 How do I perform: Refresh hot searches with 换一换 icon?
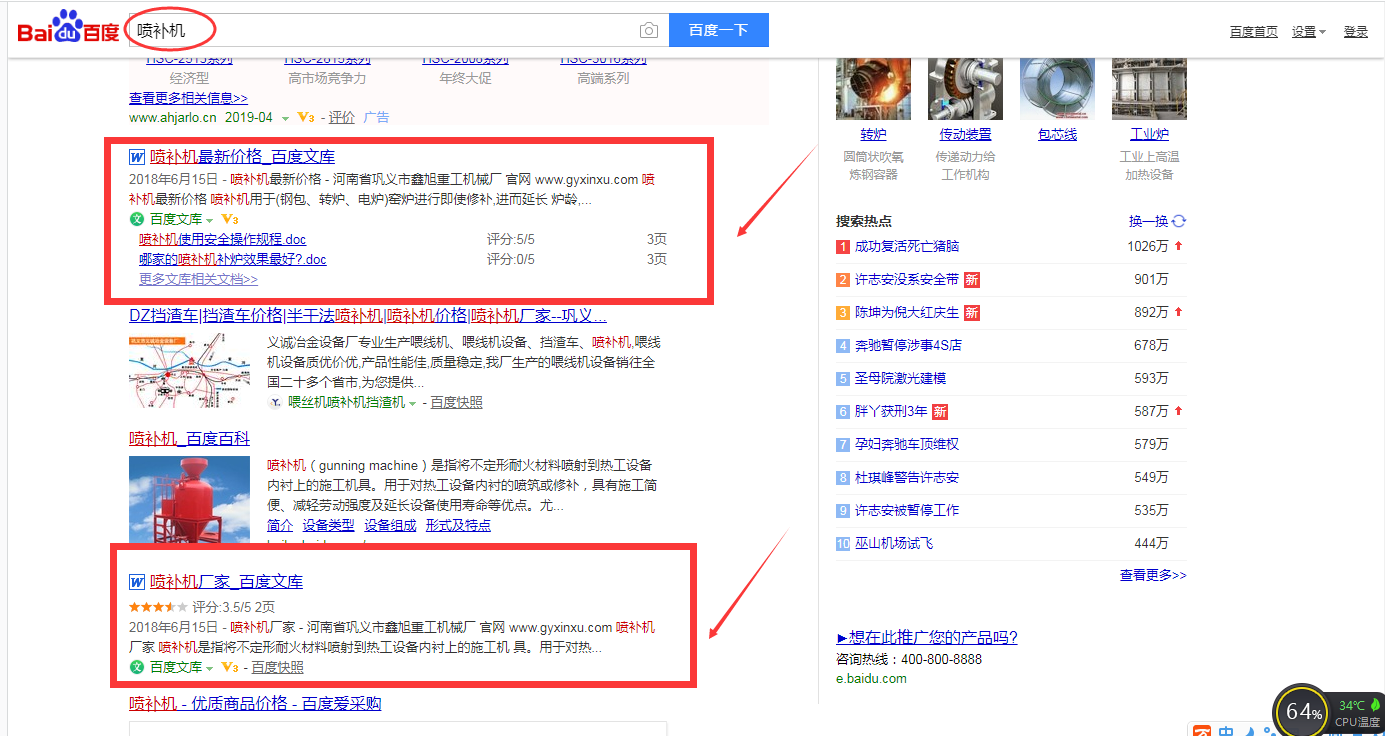(1179, 221)
